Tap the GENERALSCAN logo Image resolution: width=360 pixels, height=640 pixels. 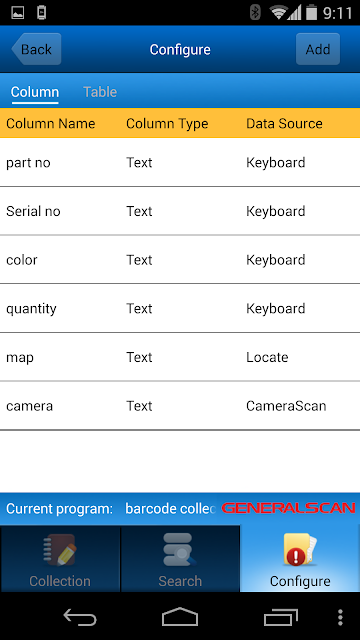[289, 508]
